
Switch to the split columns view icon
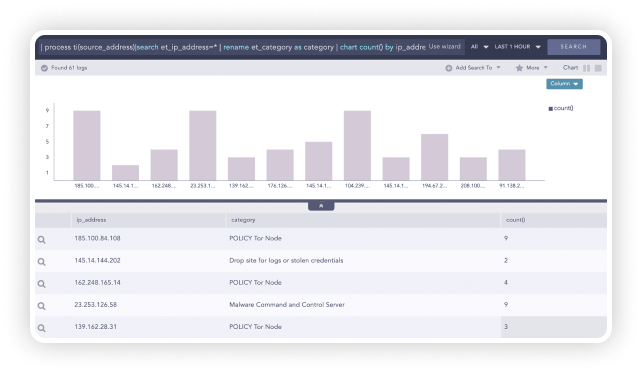click(586, 68)
